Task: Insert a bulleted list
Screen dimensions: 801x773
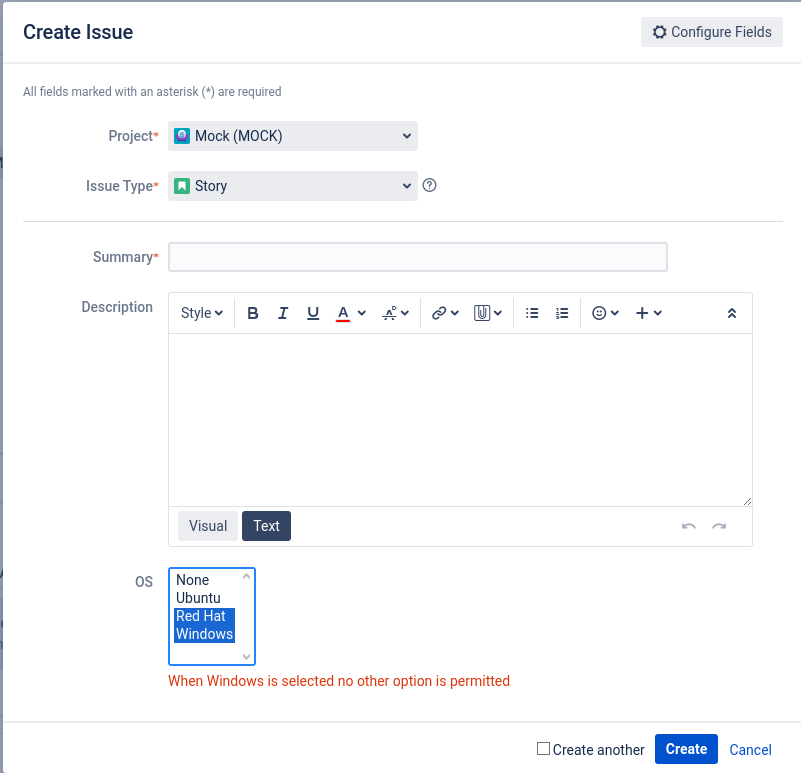Action: tap(532, 313)
